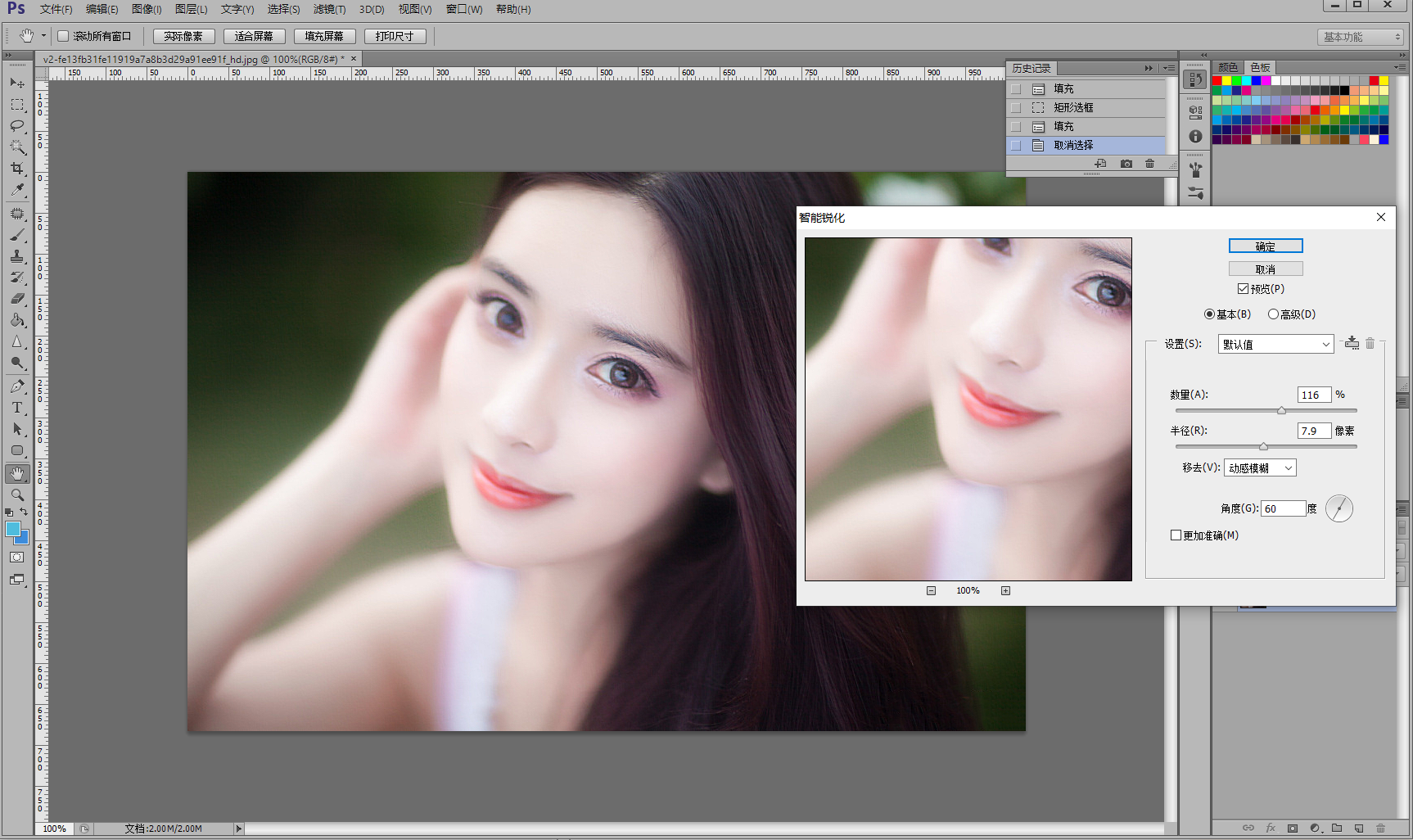This screenshot has height=840, width=1413.
Task: Toggle the 预览(P) checkbox
Action: click(x=1243, y=289)
